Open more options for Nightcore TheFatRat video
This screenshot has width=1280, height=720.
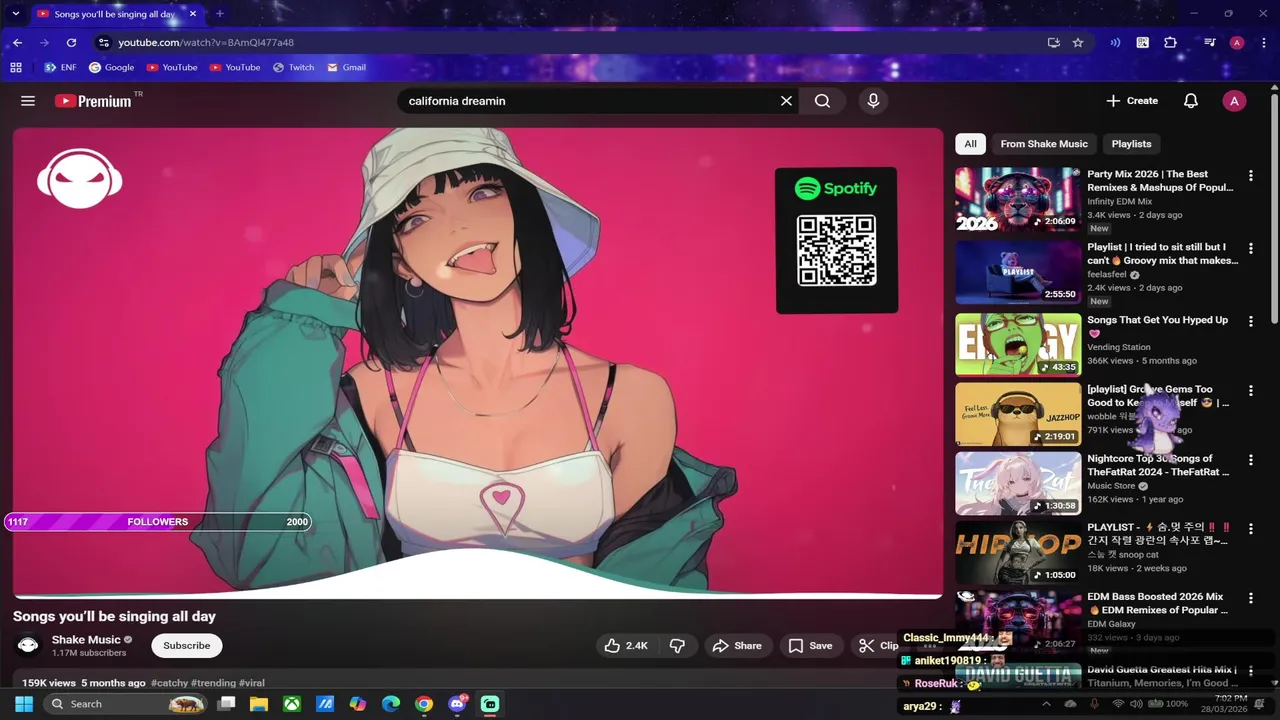click(1250, 460)
